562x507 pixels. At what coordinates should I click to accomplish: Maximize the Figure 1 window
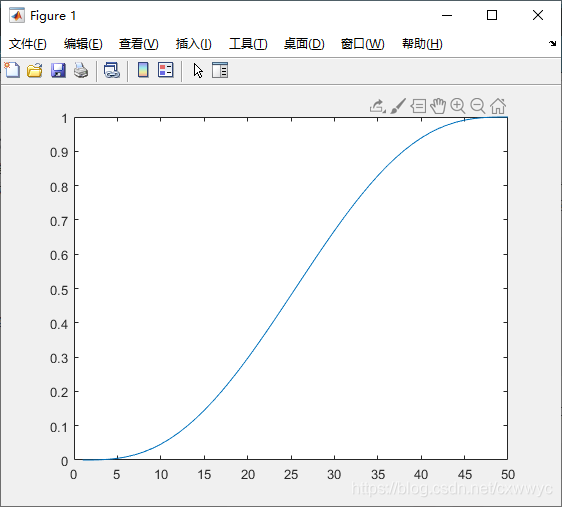point(492,15)
